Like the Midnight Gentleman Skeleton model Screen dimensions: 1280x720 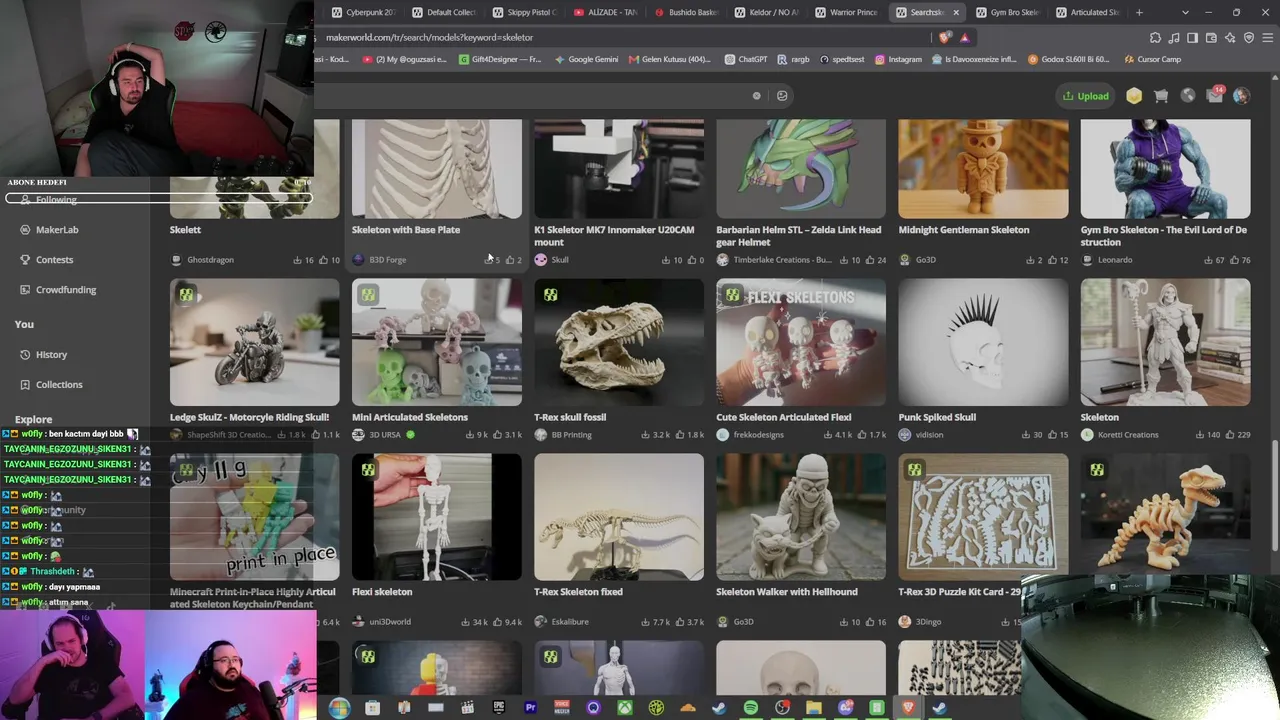coord(1058,260)
